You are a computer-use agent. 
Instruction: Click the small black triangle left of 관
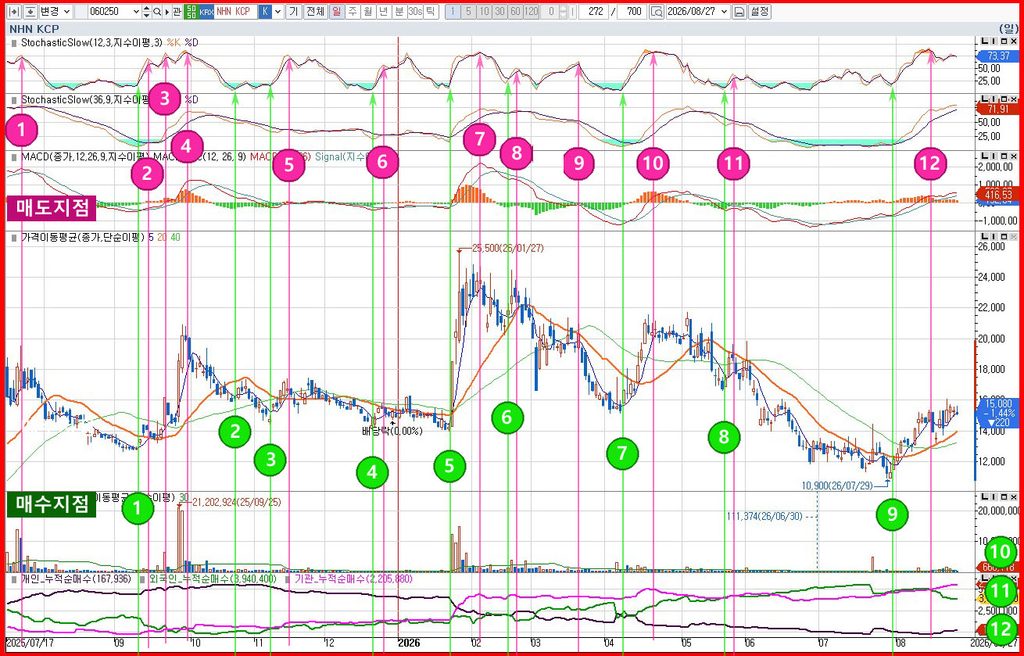(x=167, y=12)
